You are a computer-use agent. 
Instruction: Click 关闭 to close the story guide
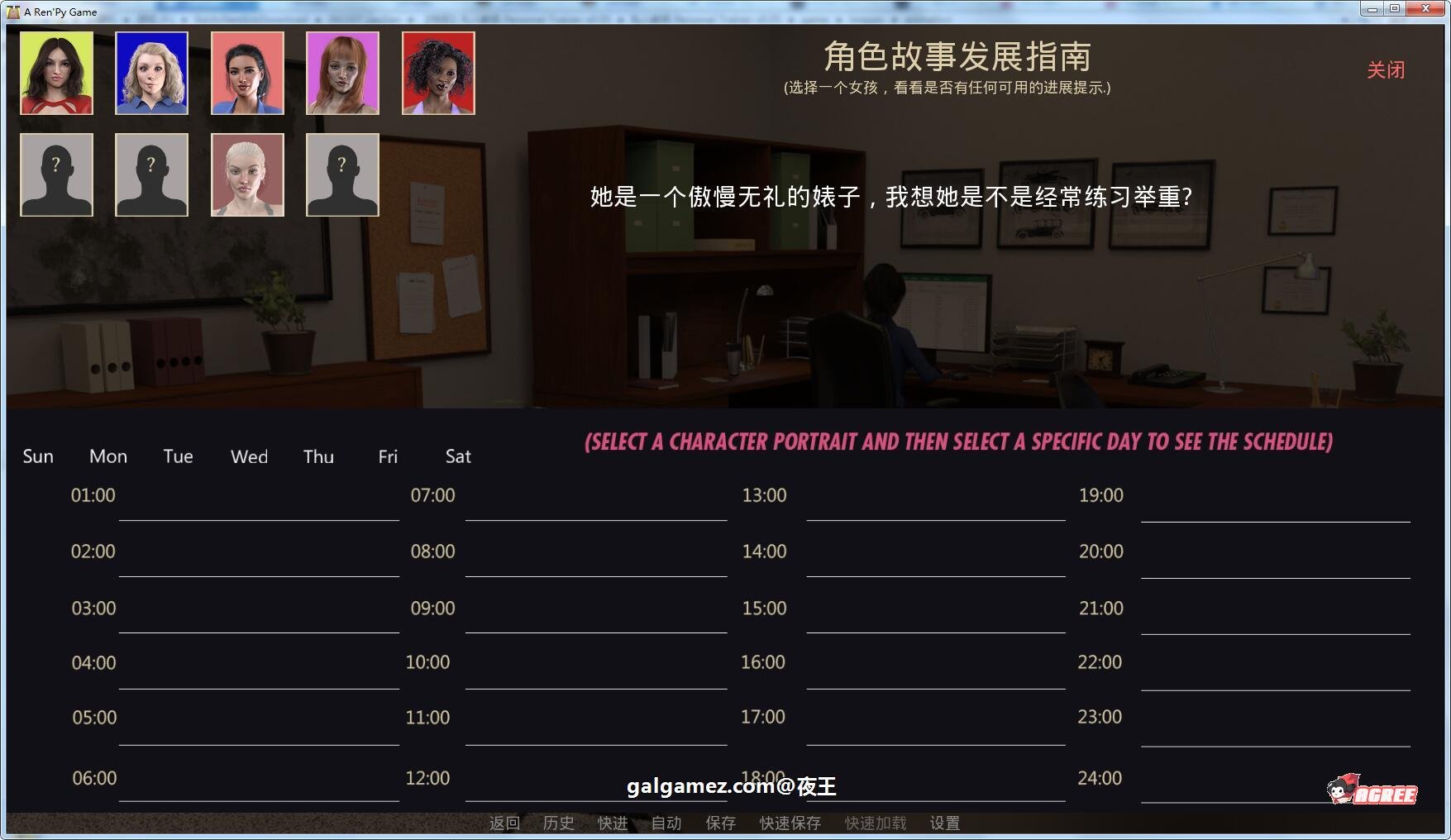(x=1386, y=69)
